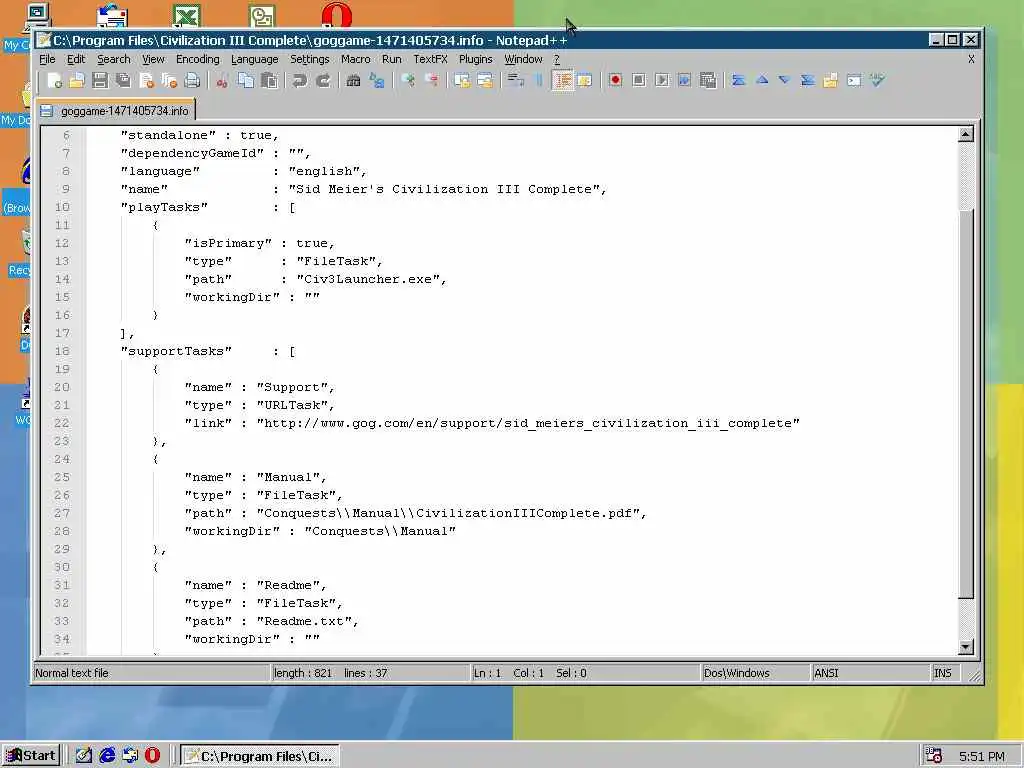Image resolution: width=1024 pixels, height=768 pixels.
Task: Click the Redo toolbar arrow
Action: pos(323,80)
